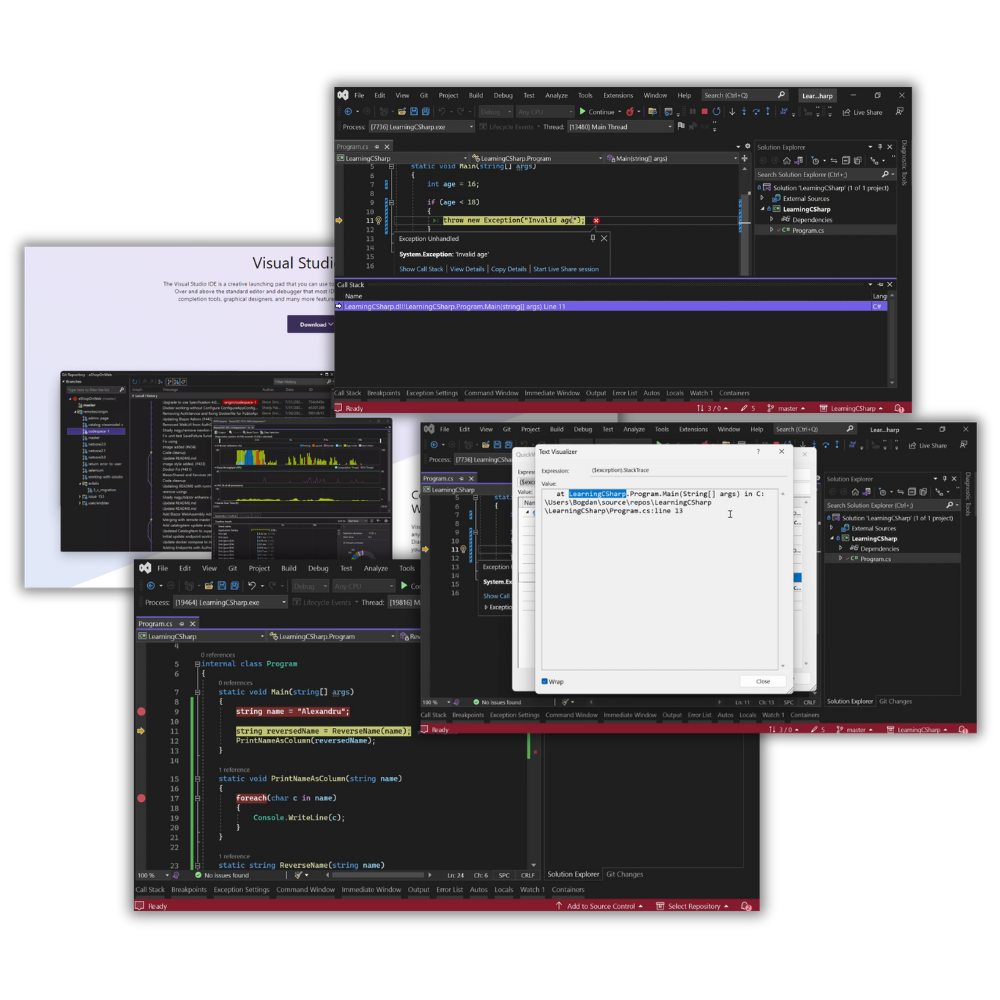This screenshot has width=1000, height=1000.
Task: Click the View Details link in exception popup
Action: (466, 269)
